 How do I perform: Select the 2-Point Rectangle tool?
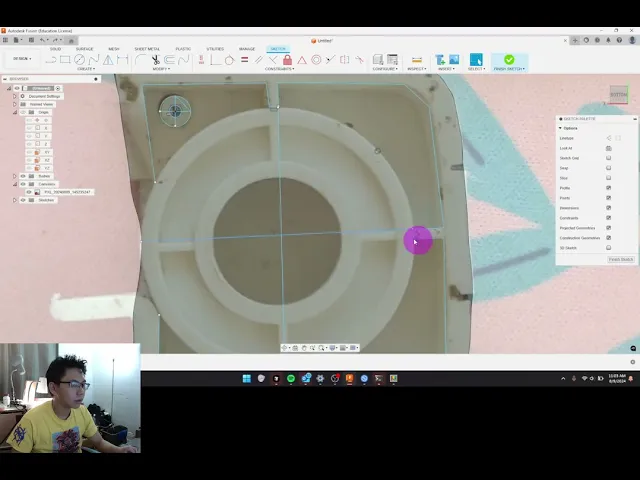pos(65,60)
